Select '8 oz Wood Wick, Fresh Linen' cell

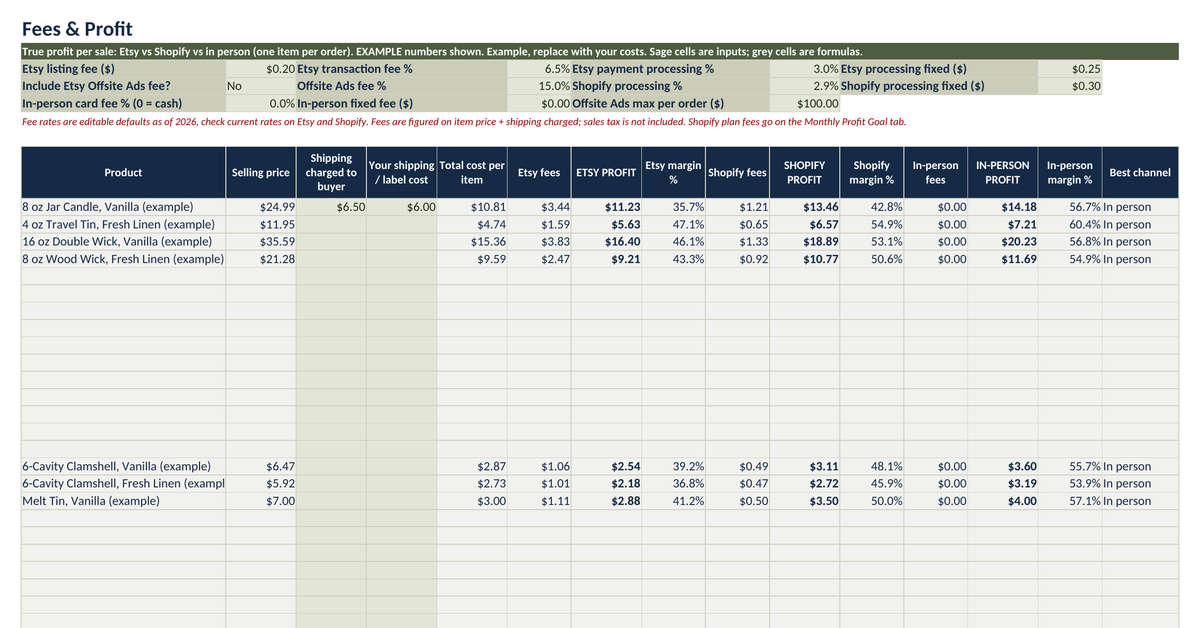123,259
